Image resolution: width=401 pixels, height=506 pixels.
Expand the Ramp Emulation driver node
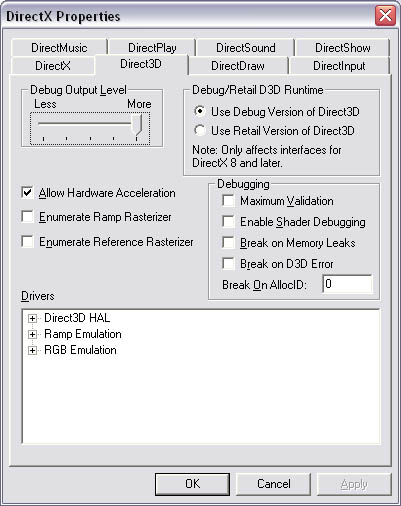[x=32, y=334]
